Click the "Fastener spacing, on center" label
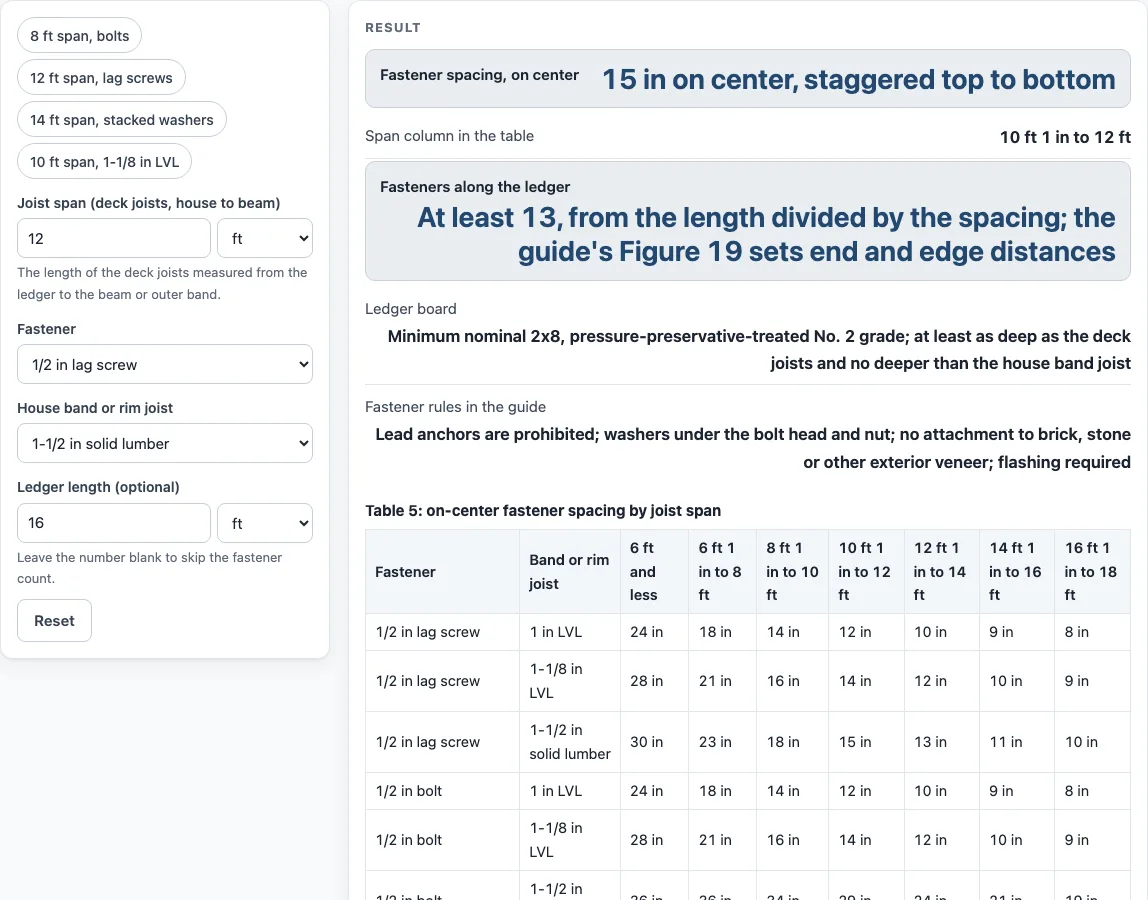Screen dimensions: 1148x900 point(480,75)
